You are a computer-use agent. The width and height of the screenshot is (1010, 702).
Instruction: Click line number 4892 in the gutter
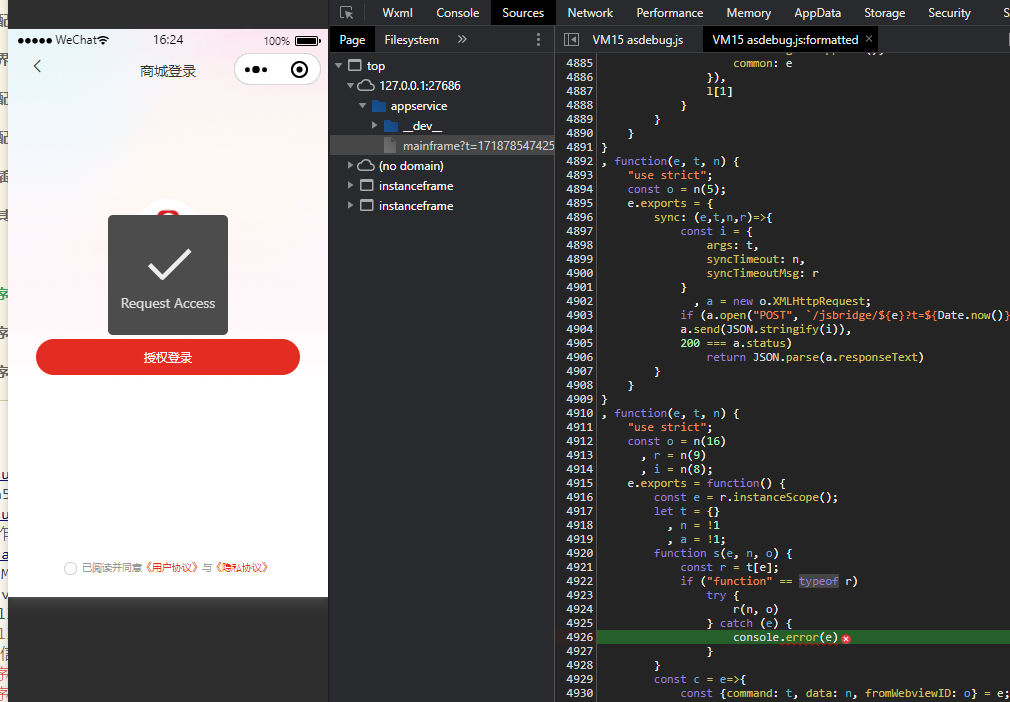(x=579, y=161)
